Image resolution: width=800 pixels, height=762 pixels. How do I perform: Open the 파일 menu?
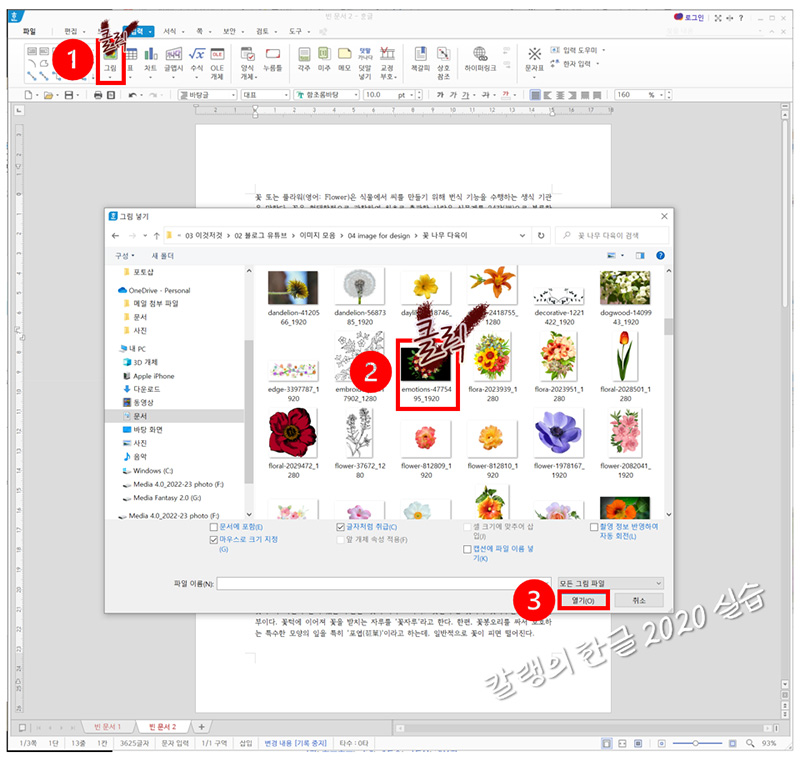click(30, 32)
